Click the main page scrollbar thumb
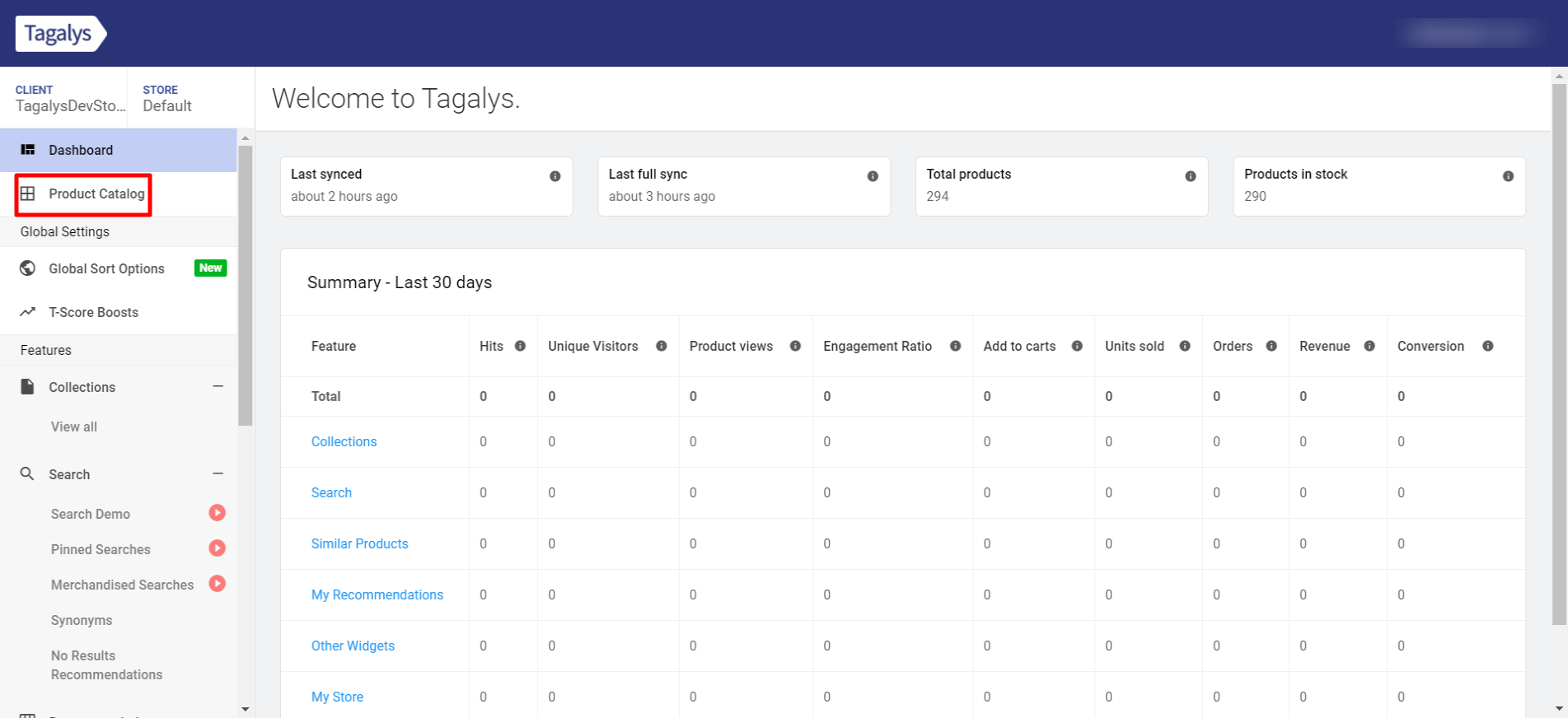1568x718 pixels. (1559, 354)
